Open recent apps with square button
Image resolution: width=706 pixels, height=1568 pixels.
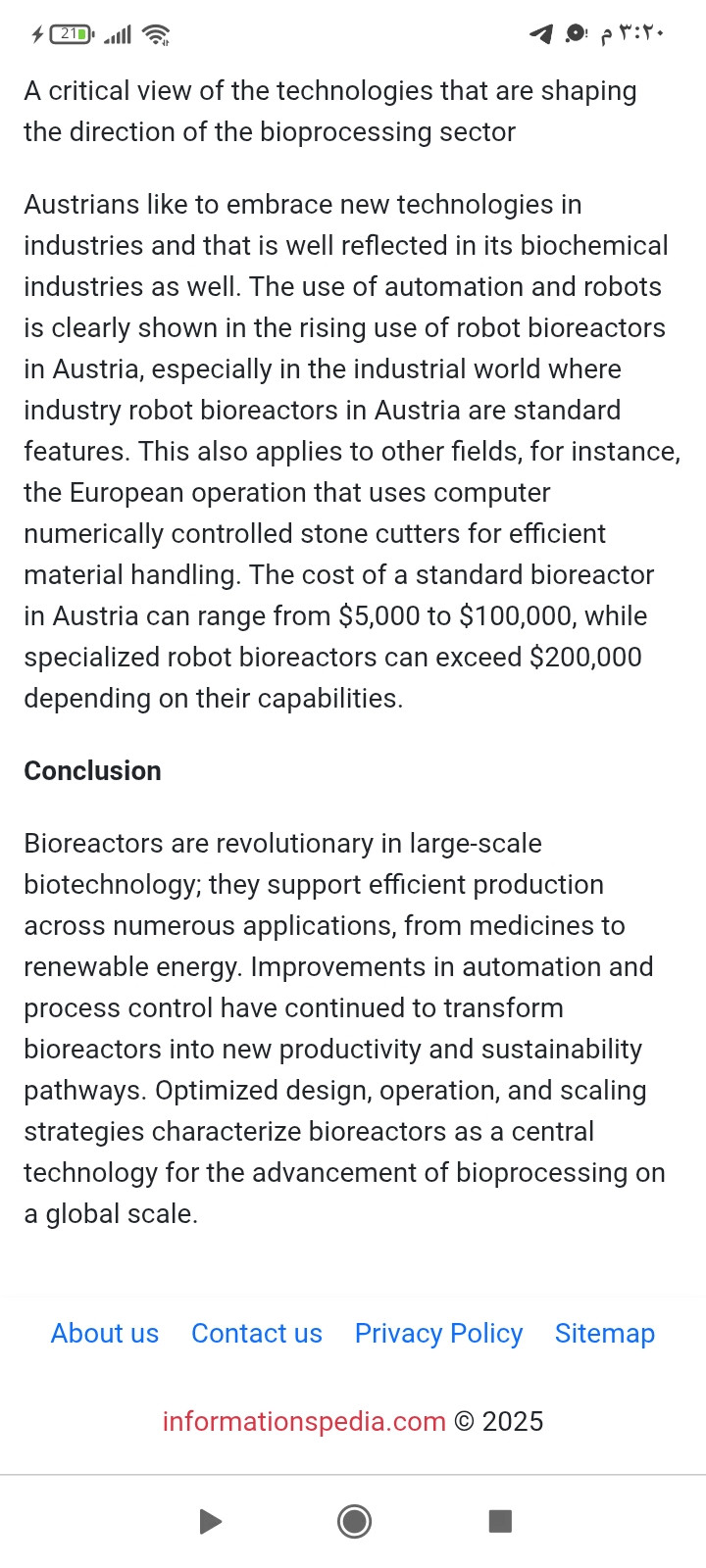pos(500,1521)
